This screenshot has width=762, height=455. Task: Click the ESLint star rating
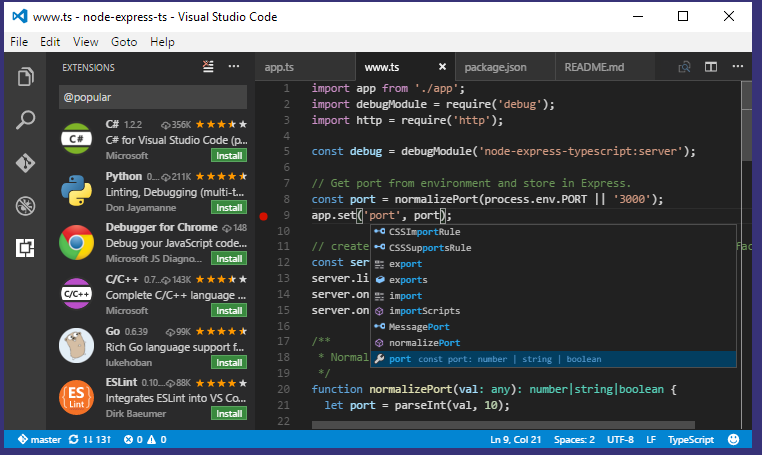point(221,383)
